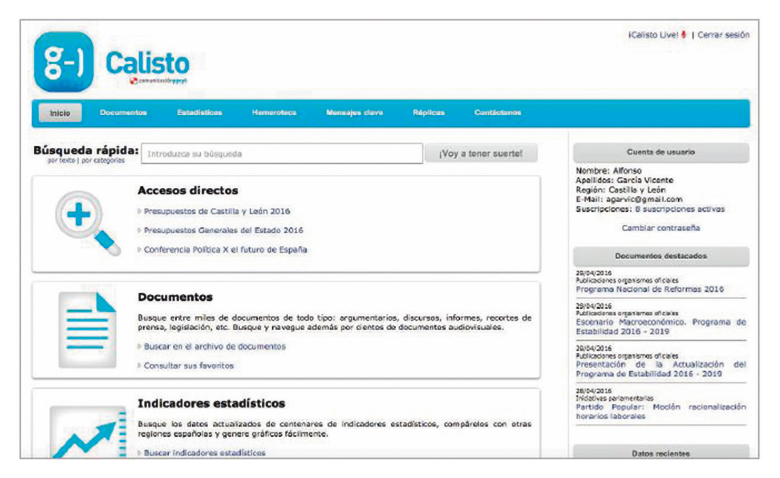This screenshot has width=780, height=478.
Task: Open Presupuestos Generales del Estado 2016 link
Action: [x=223, y=230]
